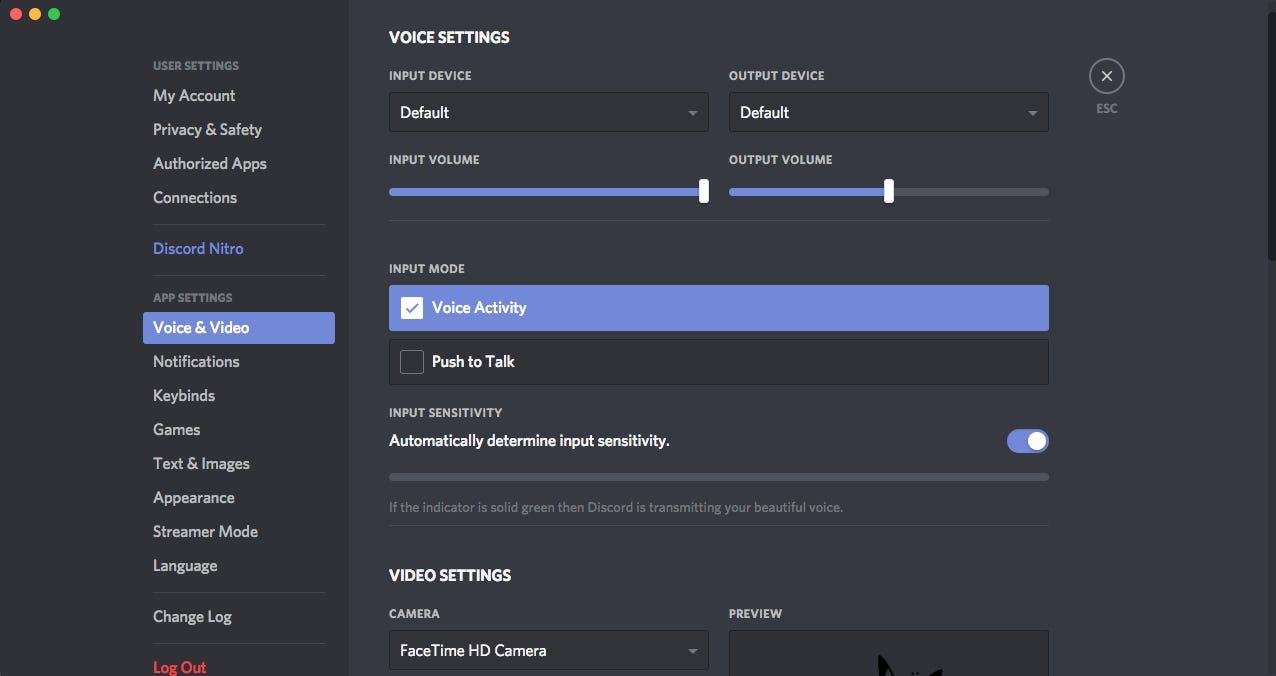Disable automatic input sensitivity toggle
This screenshot has height=676, width=1276.
pos(1027,441)
